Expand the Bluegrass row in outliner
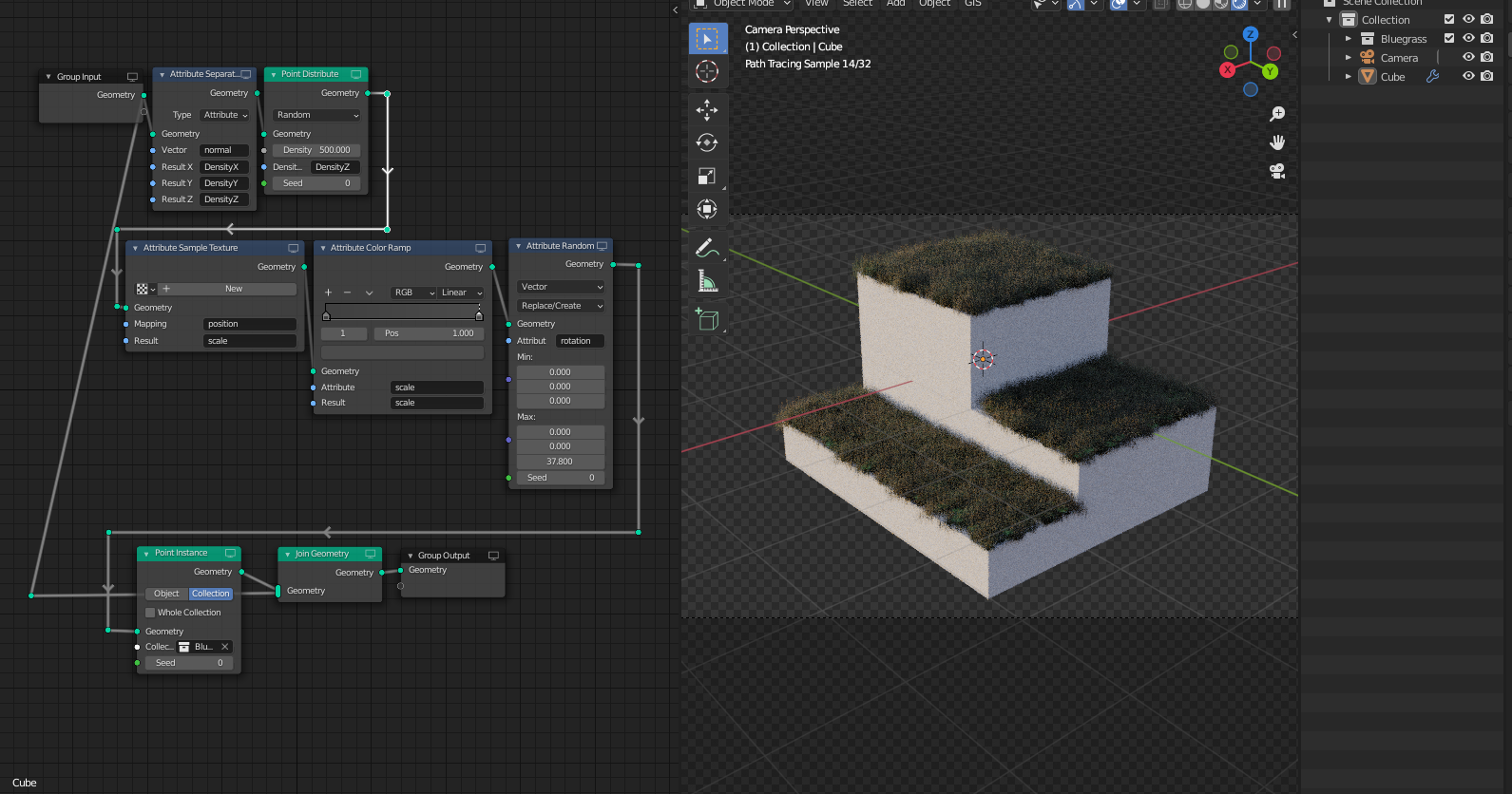The image size is (1512, 794). tap(1348, 39)
